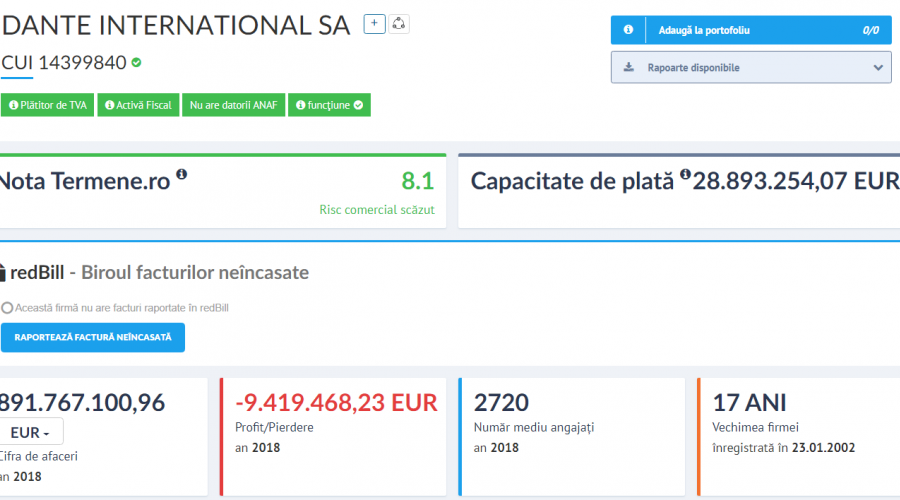Click the funcțiune status badge
Screen dimensions: 900x500
coord(329,105)
